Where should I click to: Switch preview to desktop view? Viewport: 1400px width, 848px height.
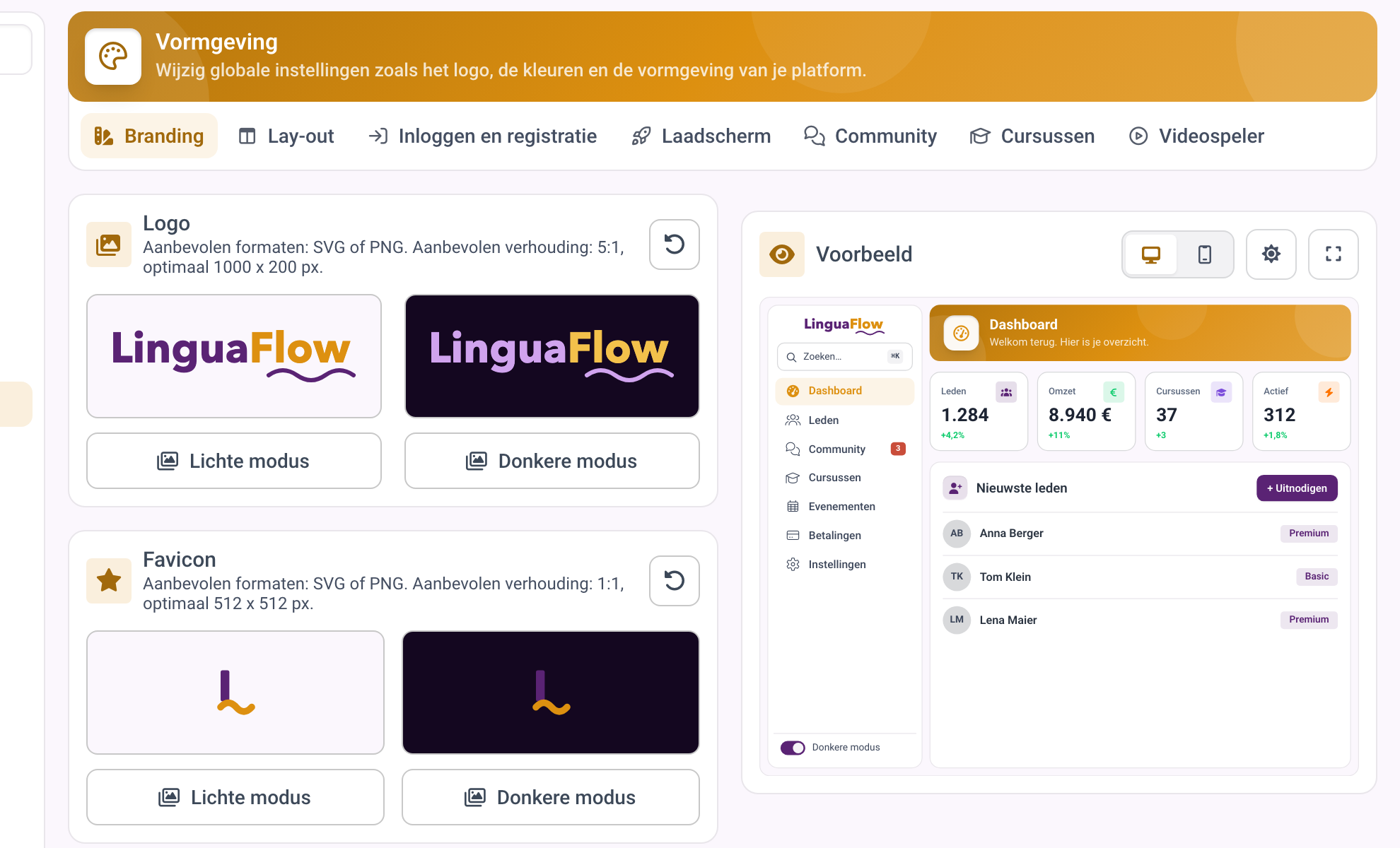click(x=1151, y=254)
